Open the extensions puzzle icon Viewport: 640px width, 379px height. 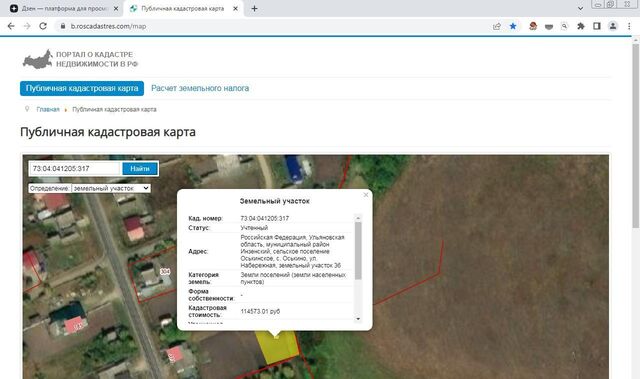tap(581, 26)
